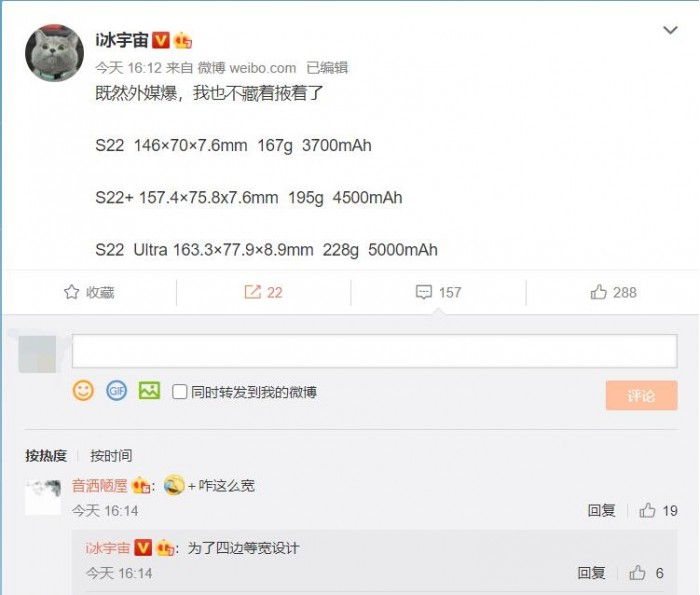Click the comment bubble icon showing 157

point(424,292)
